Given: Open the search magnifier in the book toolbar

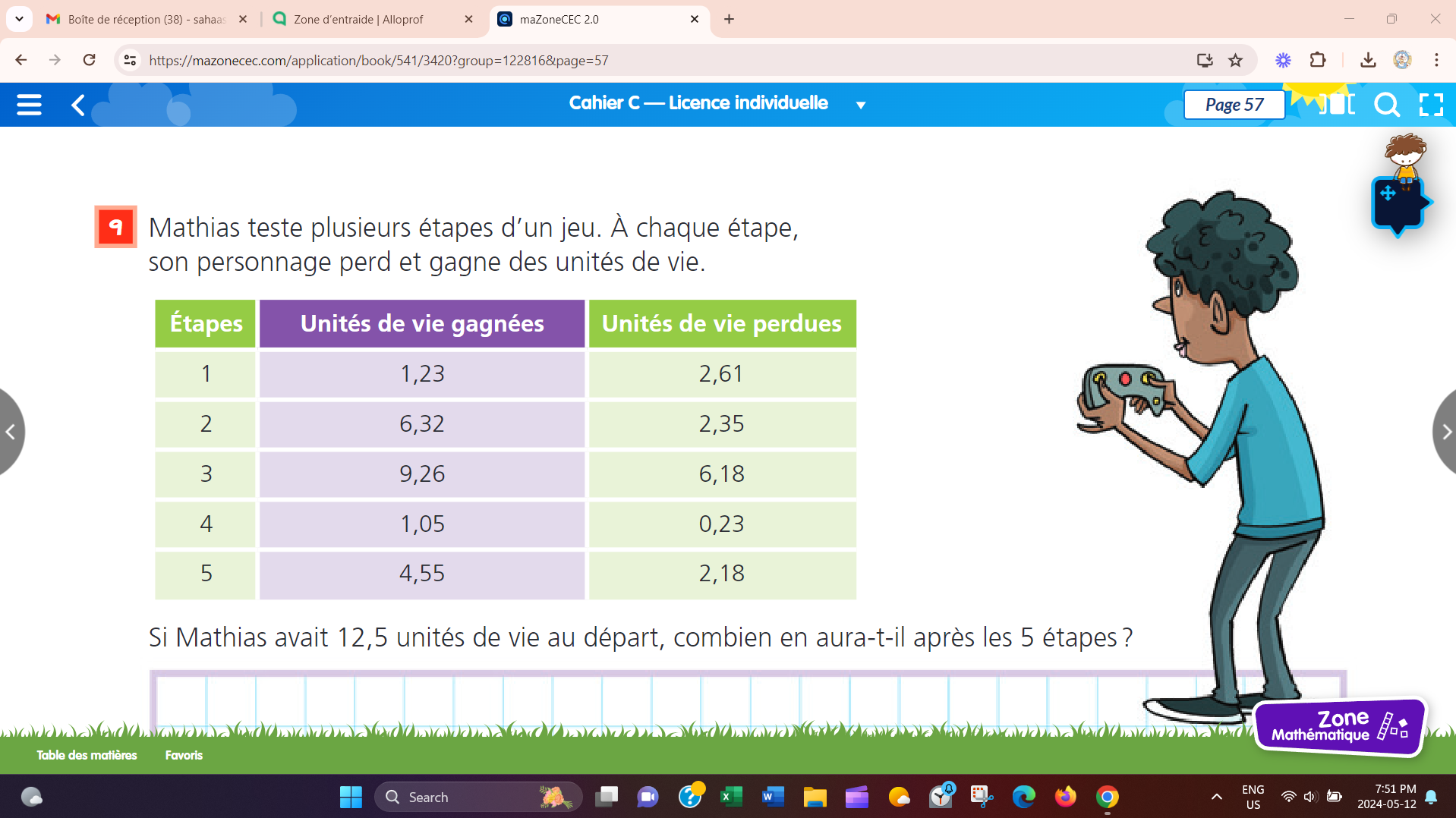Looking at the screenshot, I should 1386,105.
